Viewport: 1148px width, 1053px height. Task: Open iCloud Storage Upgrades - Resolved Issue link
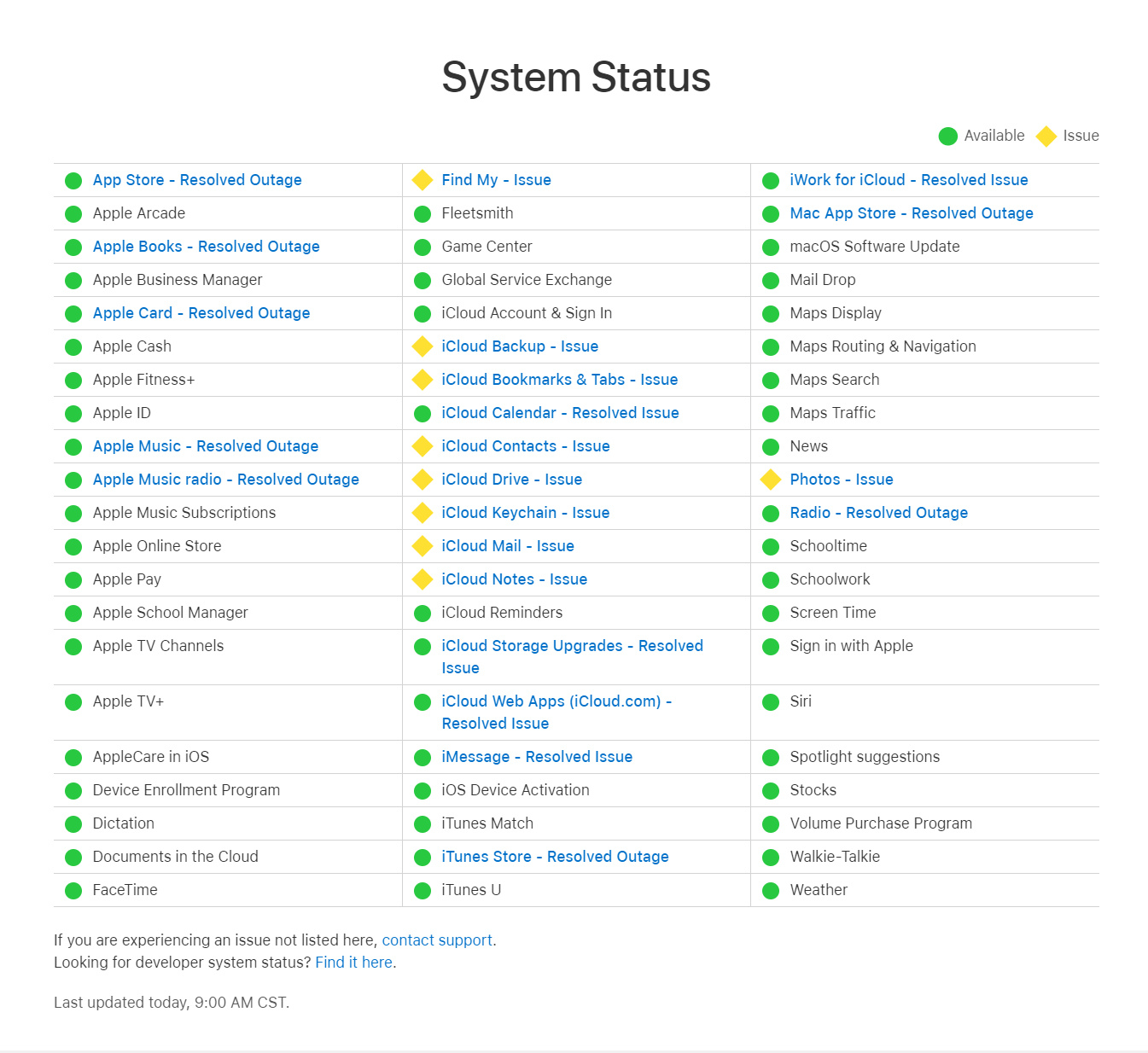click(573, 657)
